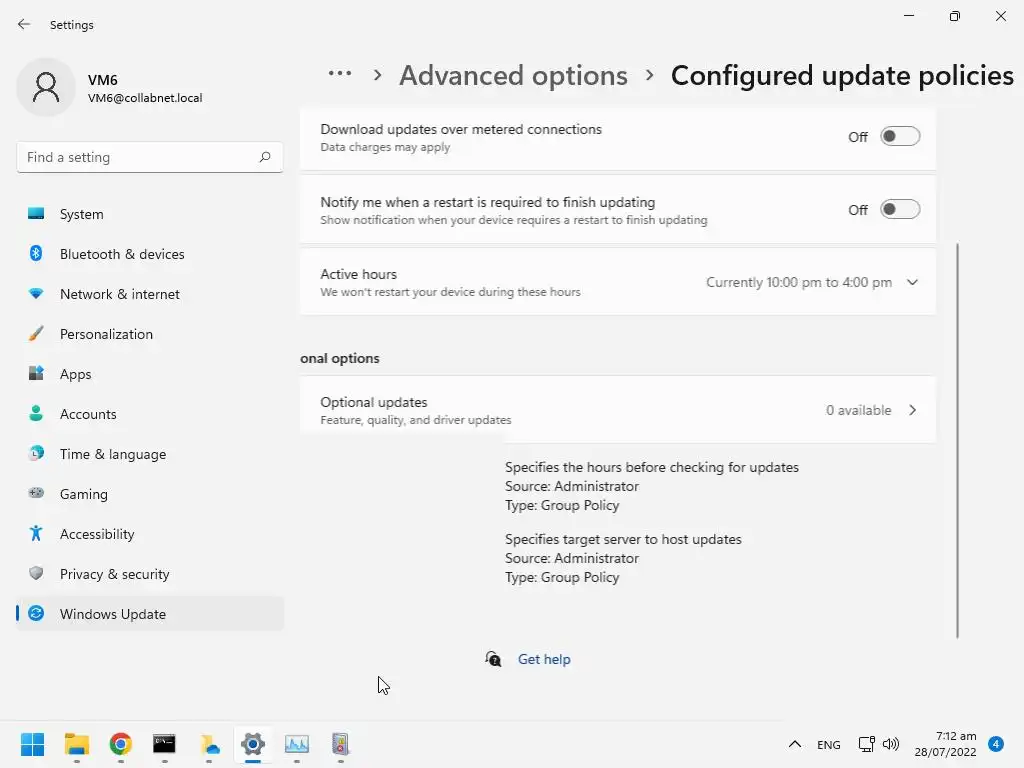1024x768 pixels.
Task: Click the Personalization paintbrush icon
Action: point(36,334)
